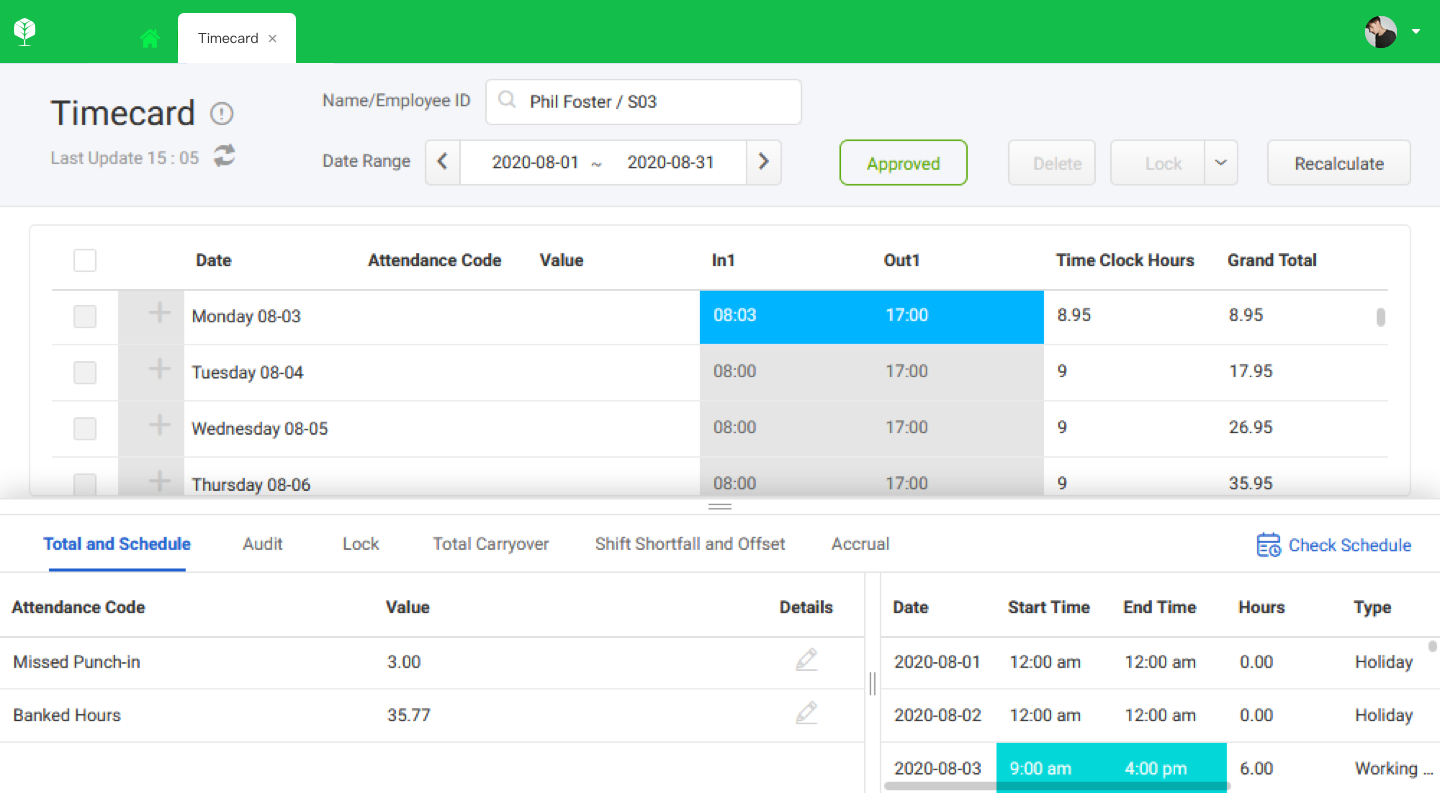The width and height of the screenshot is (1440, 793).
Task: Close the Timecard tab
Action: click(273, 39)
